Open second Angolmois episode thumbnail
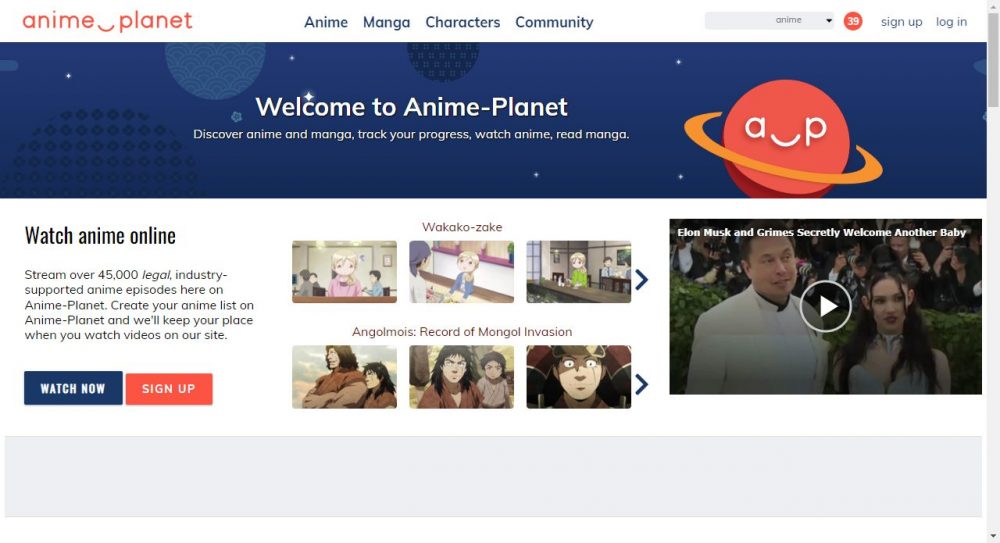 tap(461, 376)
